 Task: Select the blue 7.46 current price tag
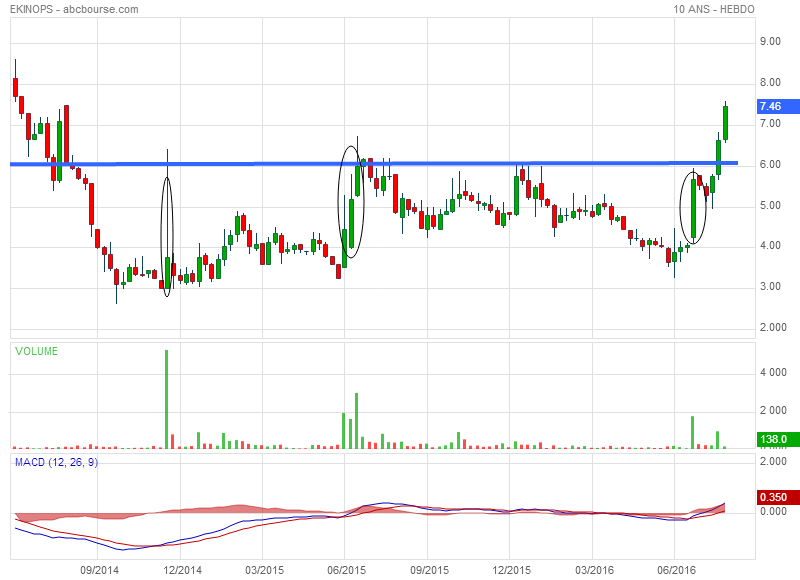(779, 106)
